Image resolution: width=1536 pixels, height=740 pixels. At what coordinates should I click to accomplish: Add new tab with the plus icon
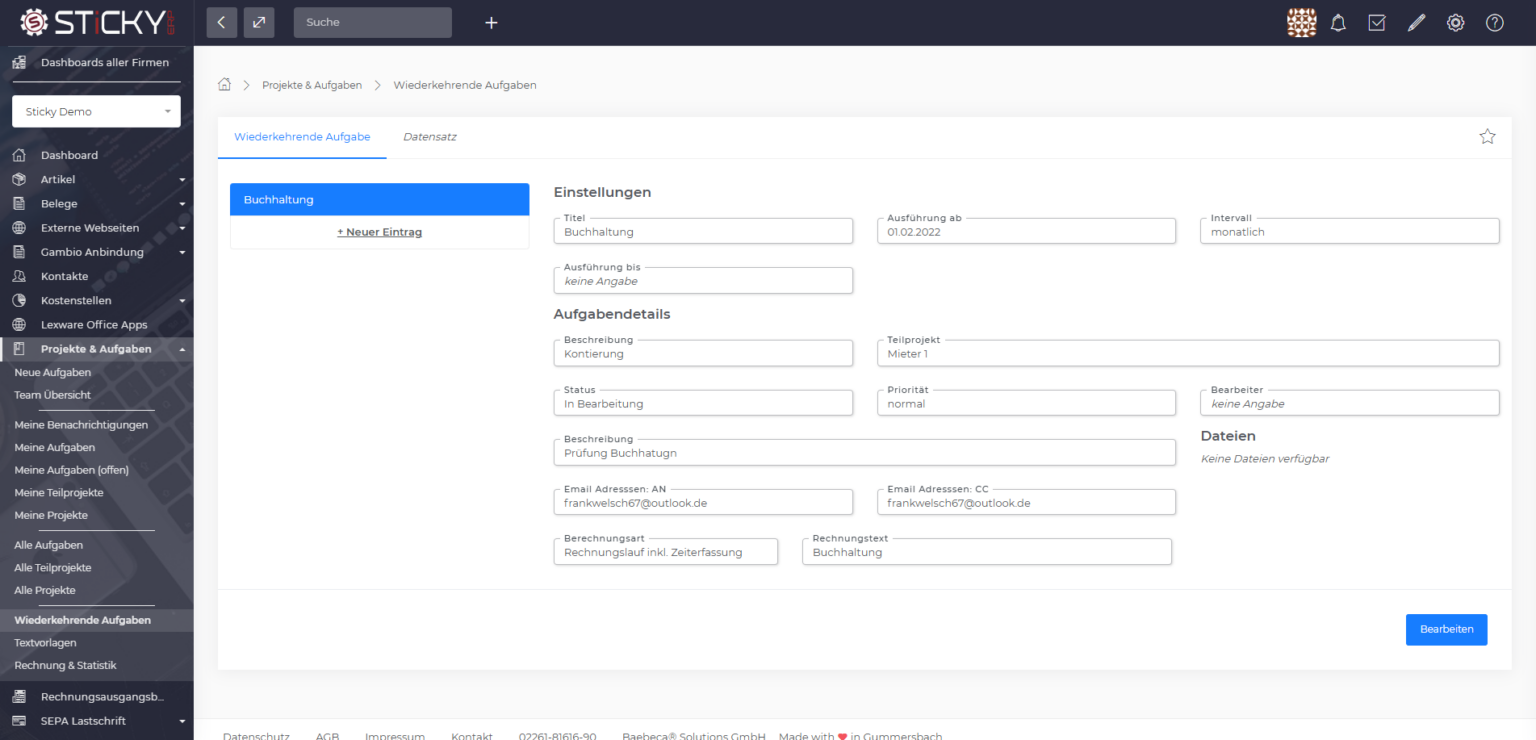[491, 22]
